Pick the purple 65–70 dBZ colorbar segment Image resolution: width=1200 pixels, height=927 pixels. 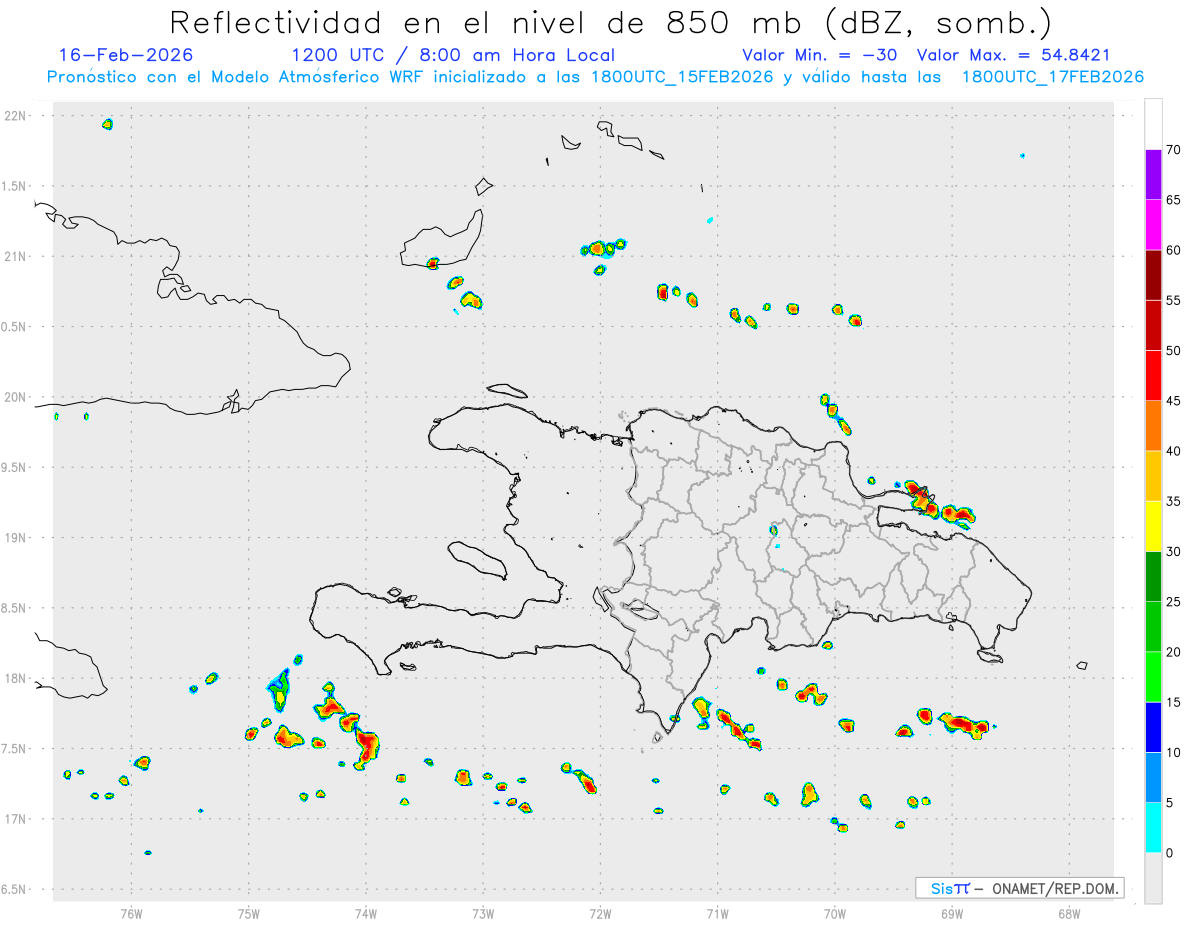point(1153,174)
